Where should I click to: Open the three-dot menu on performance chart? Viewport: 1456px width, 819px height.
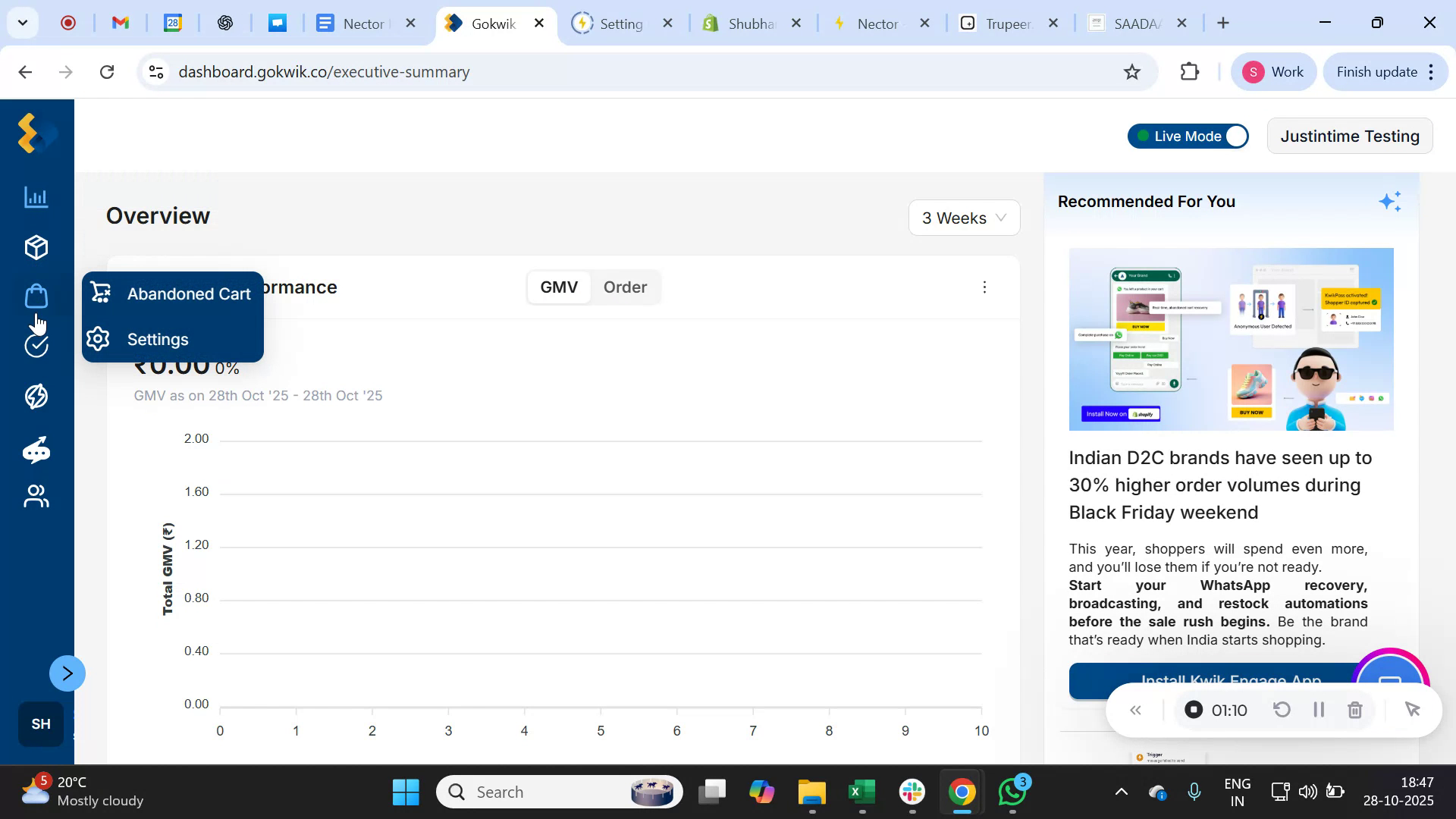[x=984, y=287]
